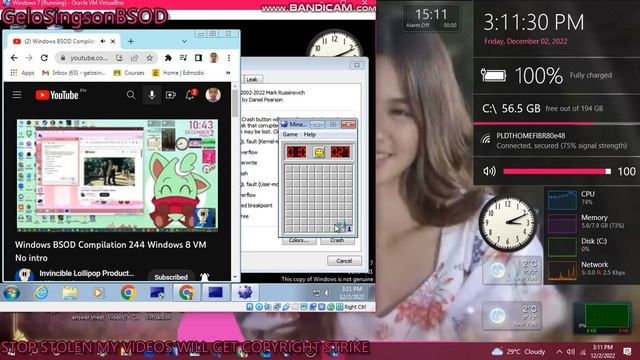Open the YouTube account avatar menu

click(213, 95)
